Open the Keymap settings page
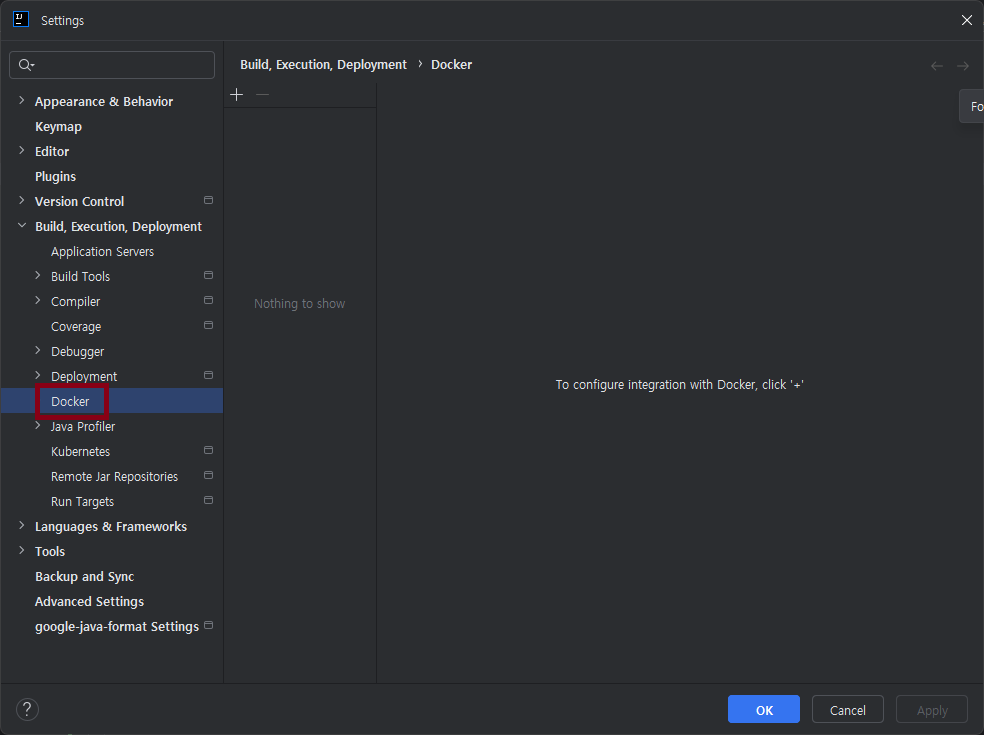 [58, 127]
